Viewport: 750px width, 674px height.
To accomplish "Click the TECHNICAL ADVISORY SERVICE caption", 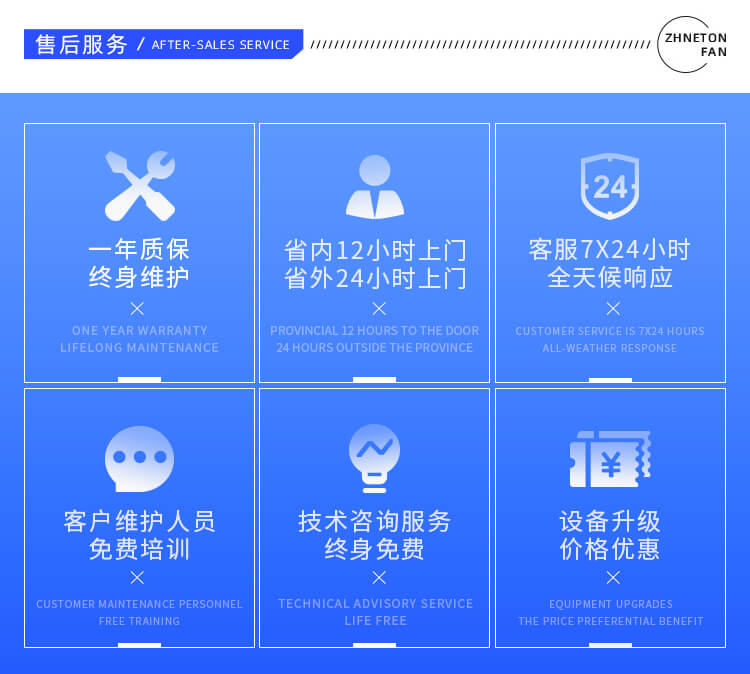I will point(375,604).
